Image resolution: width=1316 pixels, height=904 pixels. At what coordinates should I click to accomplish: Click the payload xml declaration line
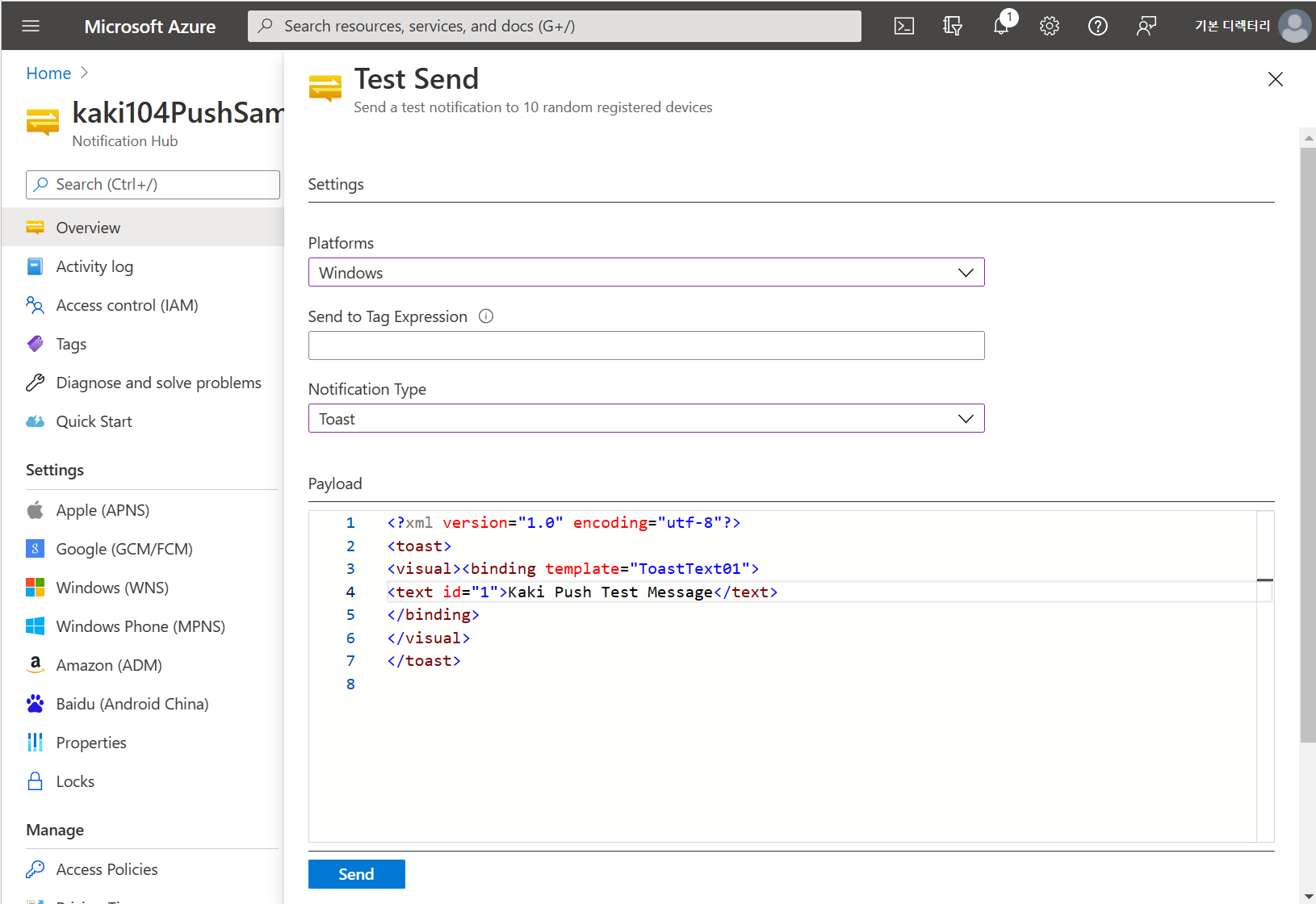[x=564, y=522]
